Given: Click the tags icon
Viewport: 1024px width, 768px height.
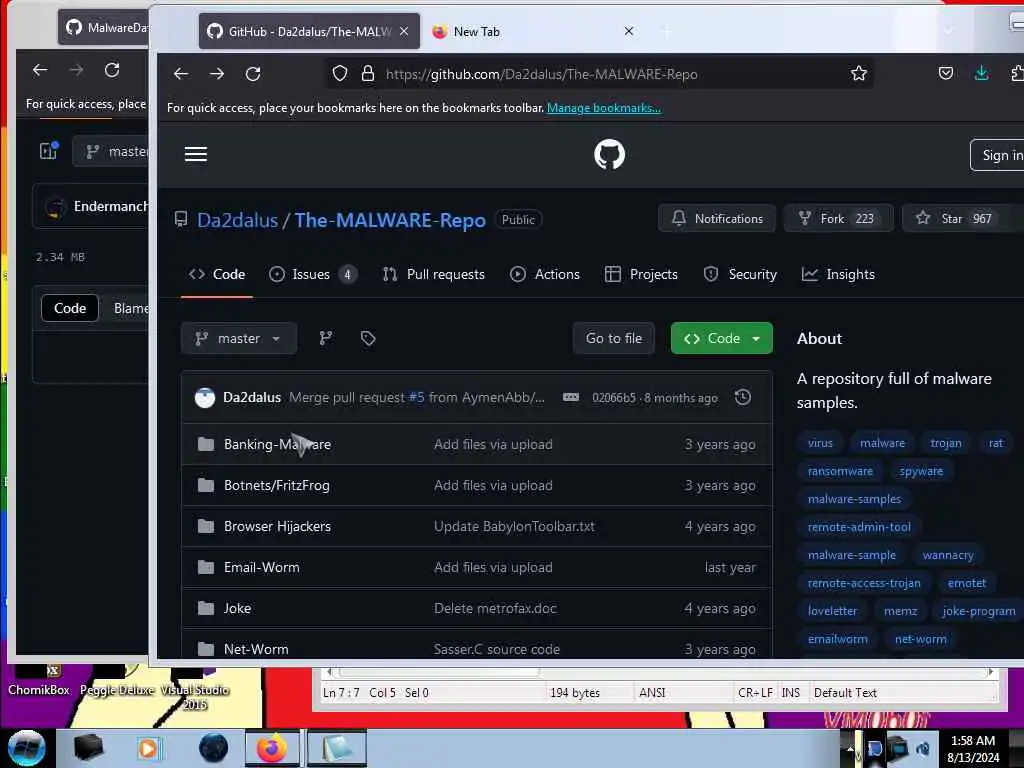Looking at the screenshot, I should coord(368,338).
